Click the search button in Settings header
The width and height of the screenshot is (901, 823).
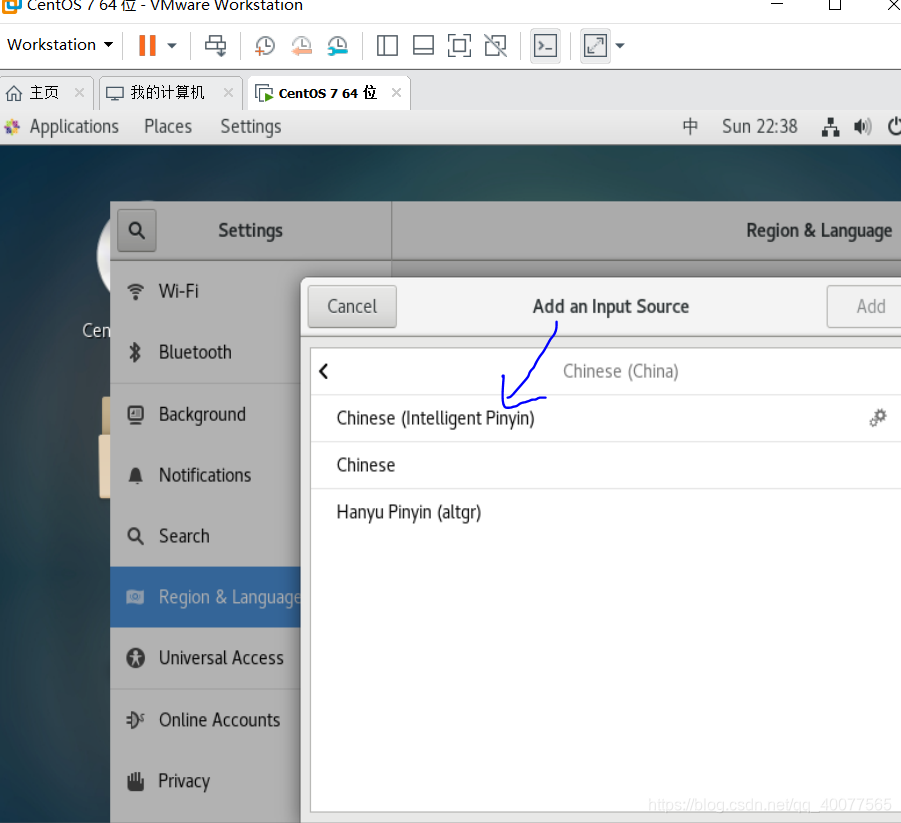pos(137,230)
